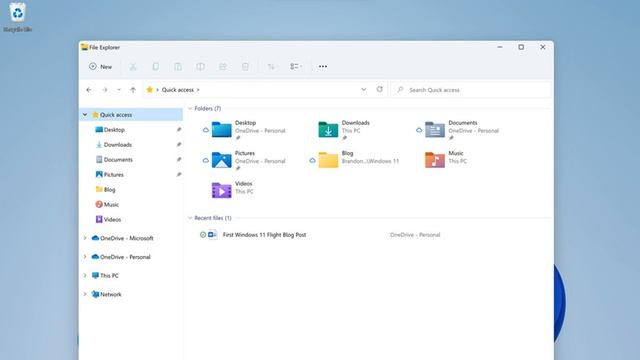Expand the address bar history chevron
The image size is (640, 360).
tap(364, 90)
